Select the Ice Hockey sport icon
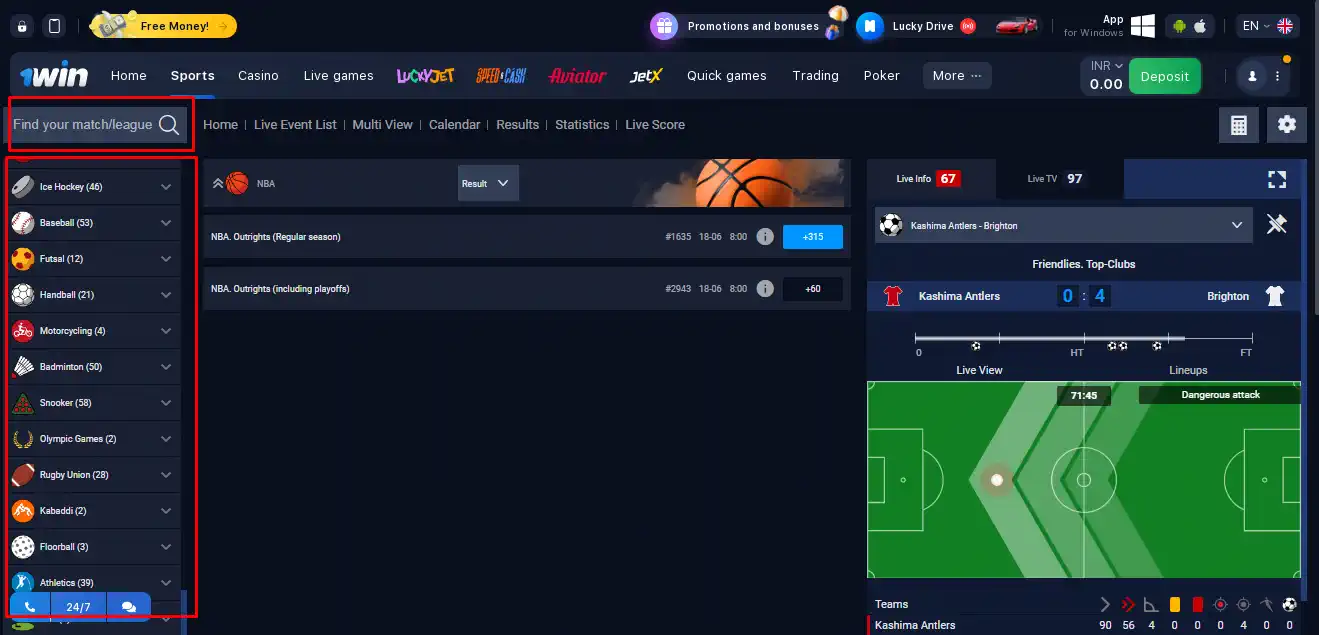The height and width of the screenshot is (635, 1319). click(x=22, y=186)
